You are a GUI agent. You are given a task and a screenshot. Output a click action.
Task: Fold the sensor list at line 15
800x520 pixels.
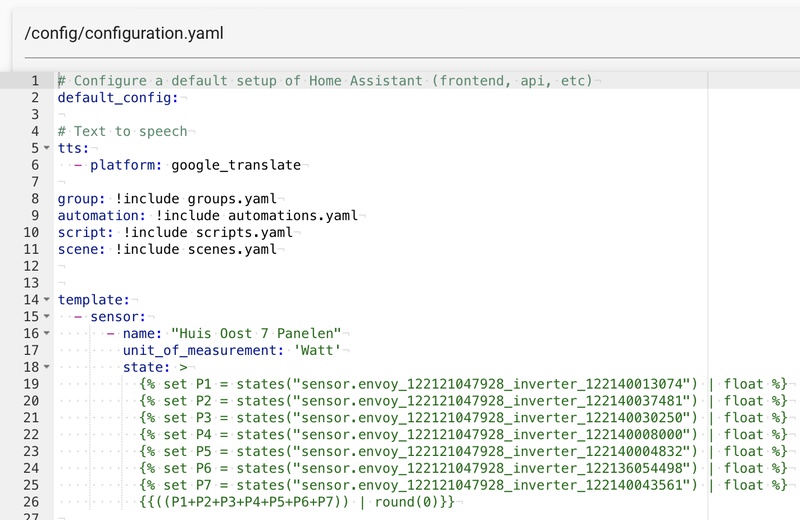47,316
